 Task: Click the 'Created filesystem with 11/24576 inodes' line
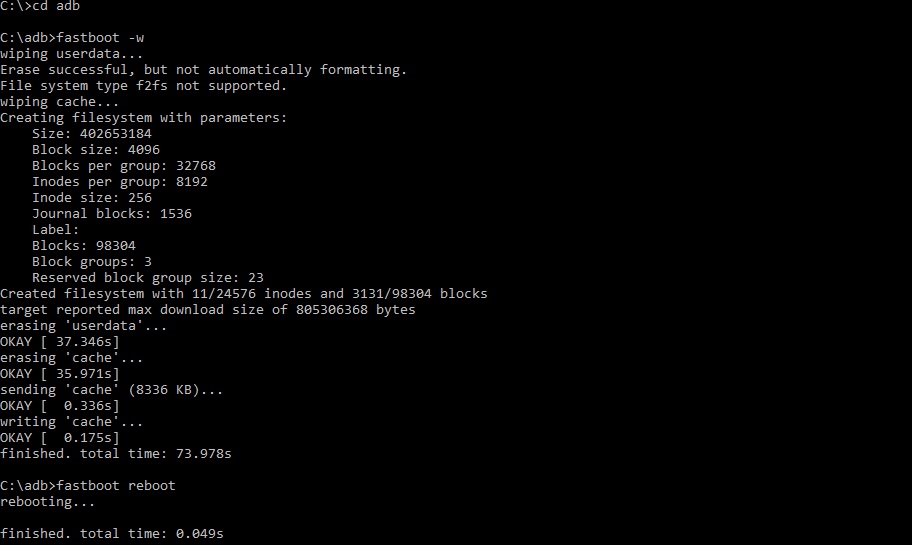(x=244, y=294)
